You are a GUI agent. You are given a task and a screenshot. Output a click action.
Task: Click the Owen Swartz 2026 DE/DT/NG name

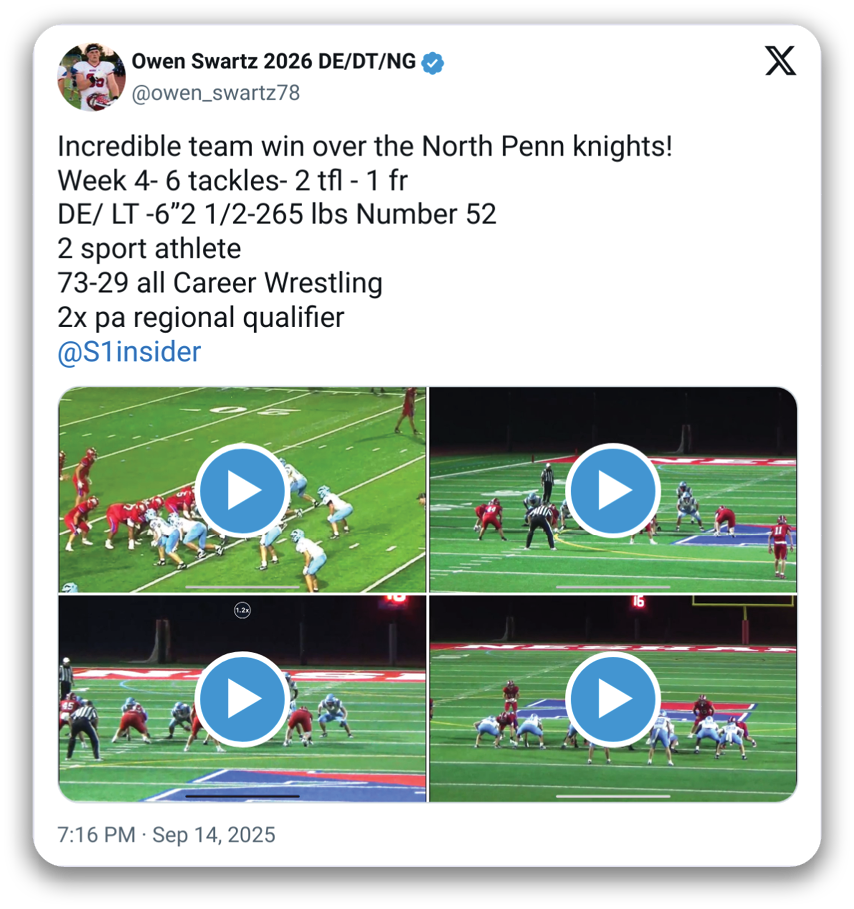[274, 61]
